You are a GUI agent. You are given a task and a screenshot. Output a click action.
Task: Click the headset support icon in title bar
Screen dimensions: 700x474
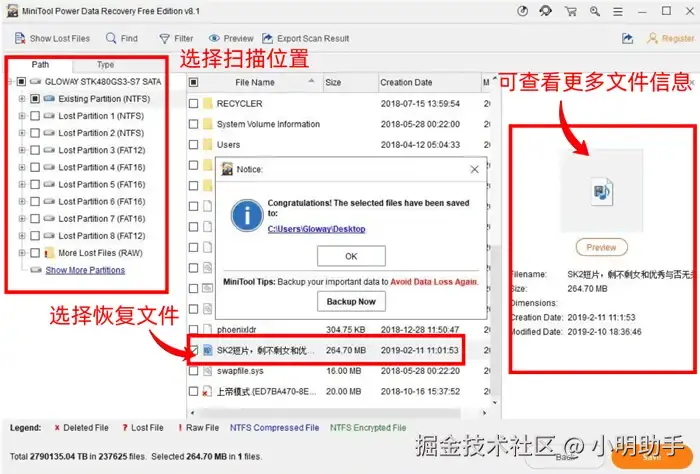click(545, 11)
